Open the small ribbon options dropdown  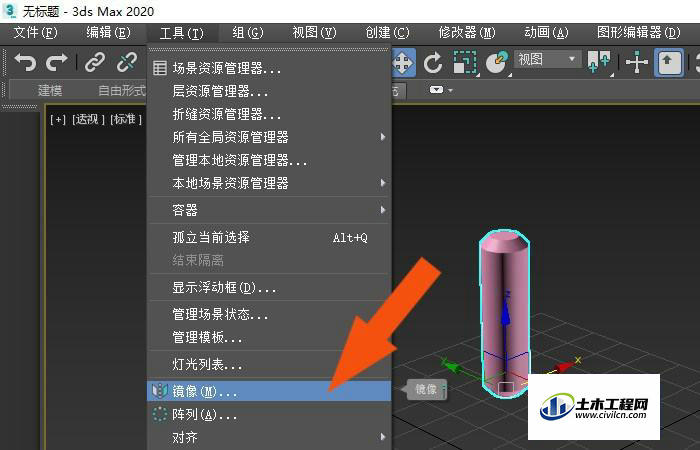point(441,90)
